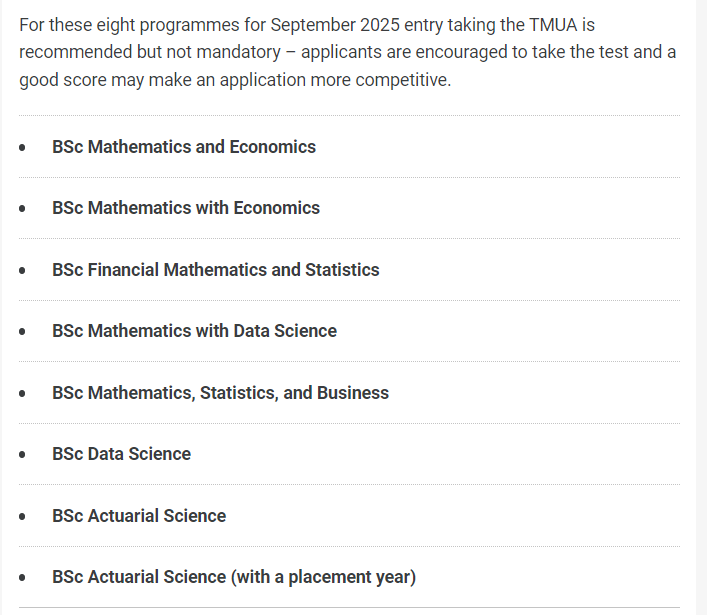
Task: Click the bullet next to BSc Mathematics with Data Science
Action: click(22, 331)
